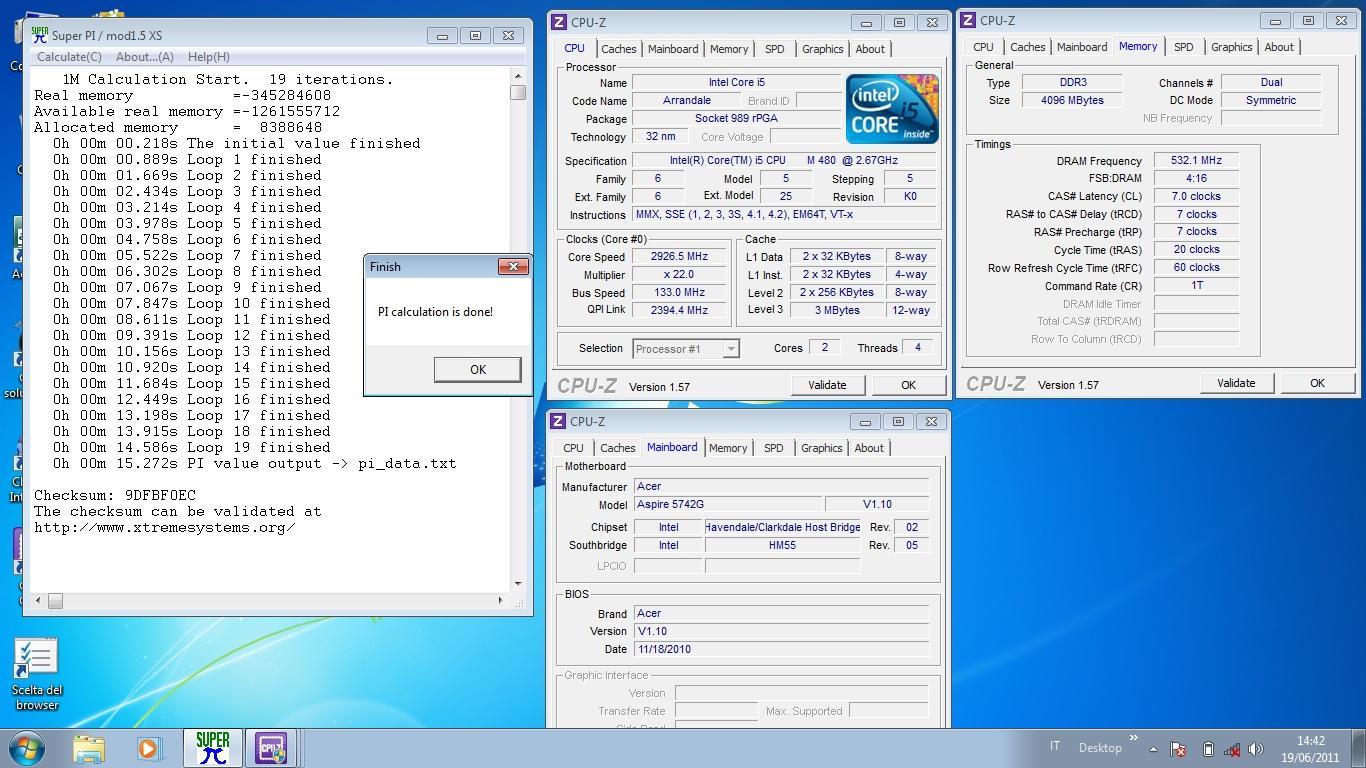
Task: Open the Help(H) menu in Super PI
Action: (x=209, y=57)
